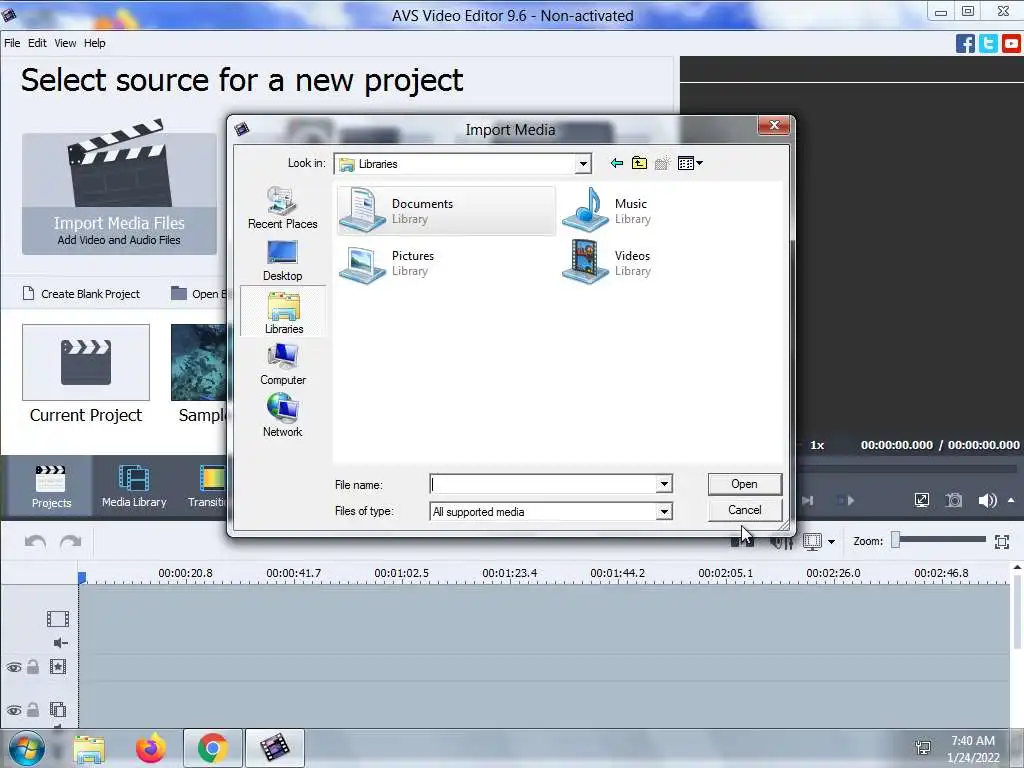The height and width of the screenshot is (768, 1024).
Task: Toggle visibility eye on effects track
Action: pyautogui.click(x=14, y=667)
